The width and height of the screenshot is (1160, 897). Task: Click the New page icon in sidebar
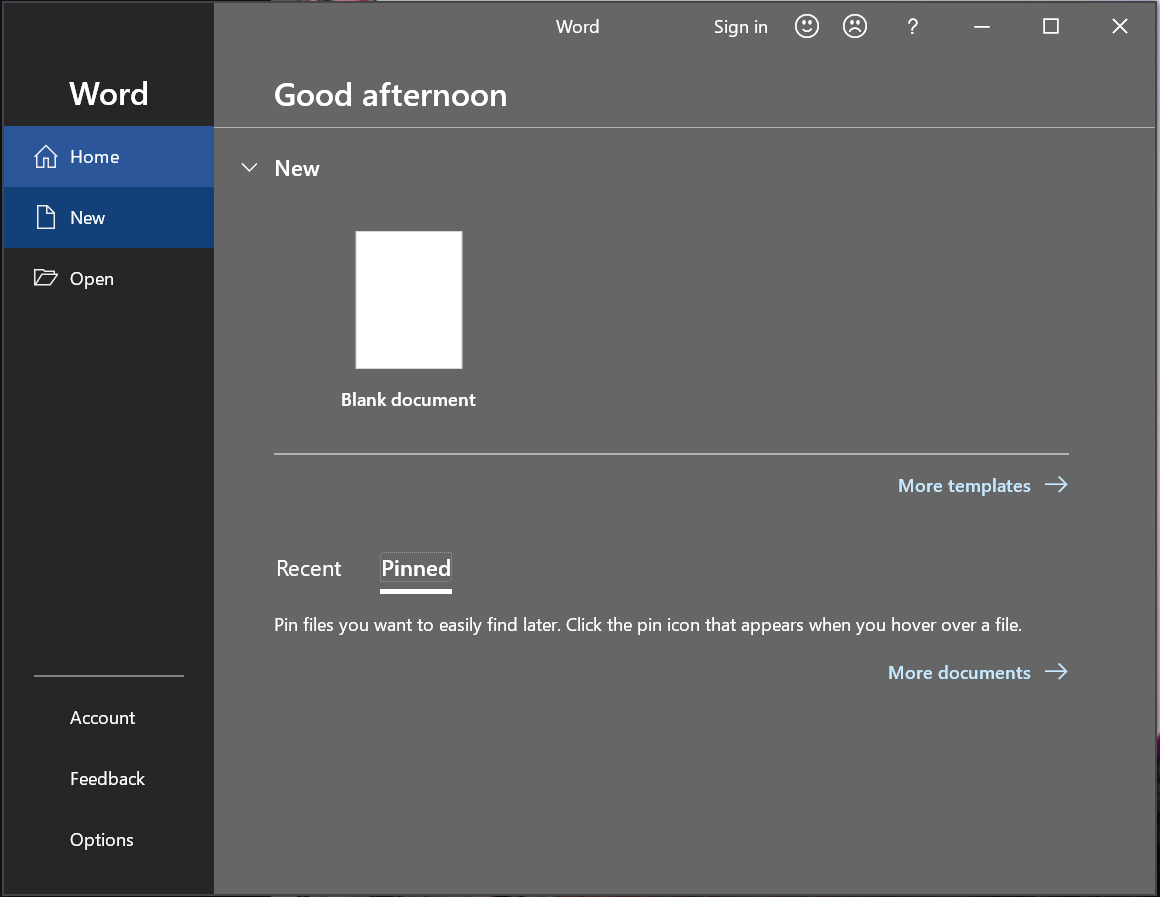[46, 218]
